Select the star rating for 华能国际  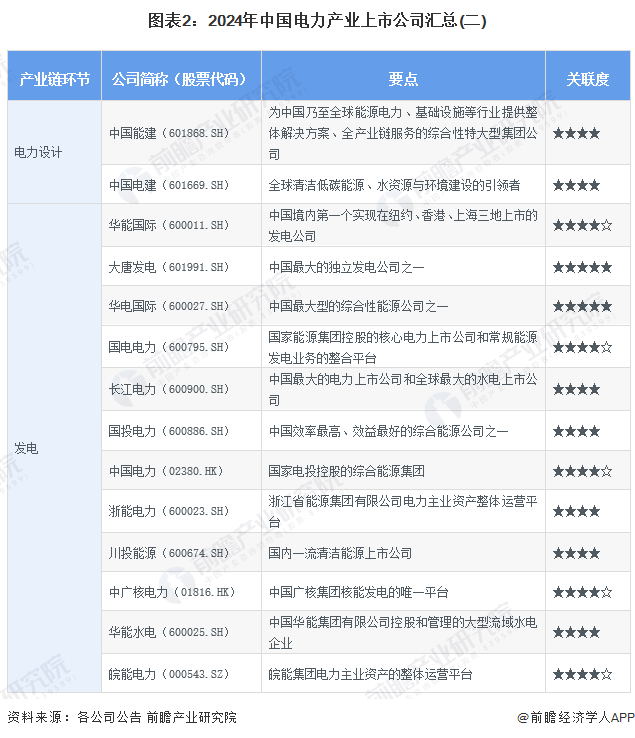582,225
